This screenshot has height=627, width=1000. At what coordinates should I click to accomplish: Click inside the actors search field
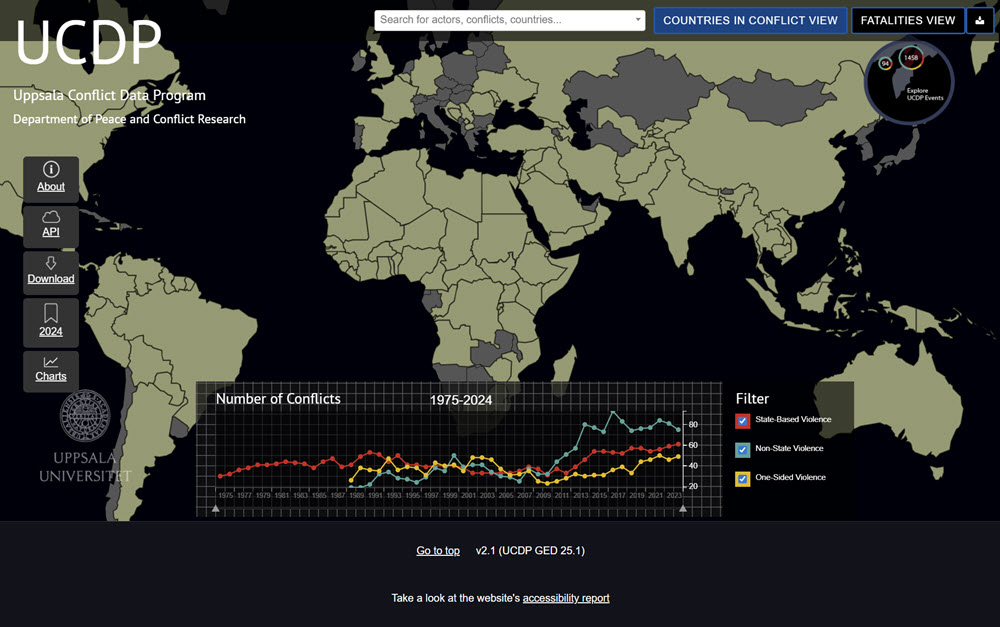(500, 20)
